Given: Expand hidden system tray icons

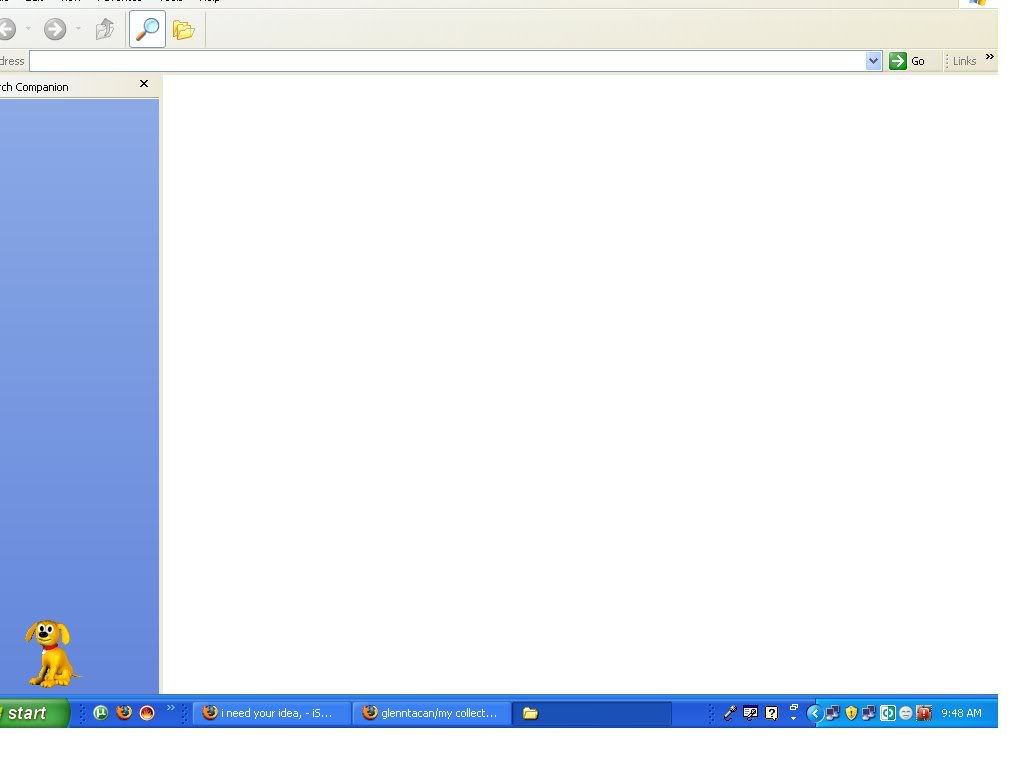Looking at the screenshot, I should pyautogui.click(x=814, y=713).
